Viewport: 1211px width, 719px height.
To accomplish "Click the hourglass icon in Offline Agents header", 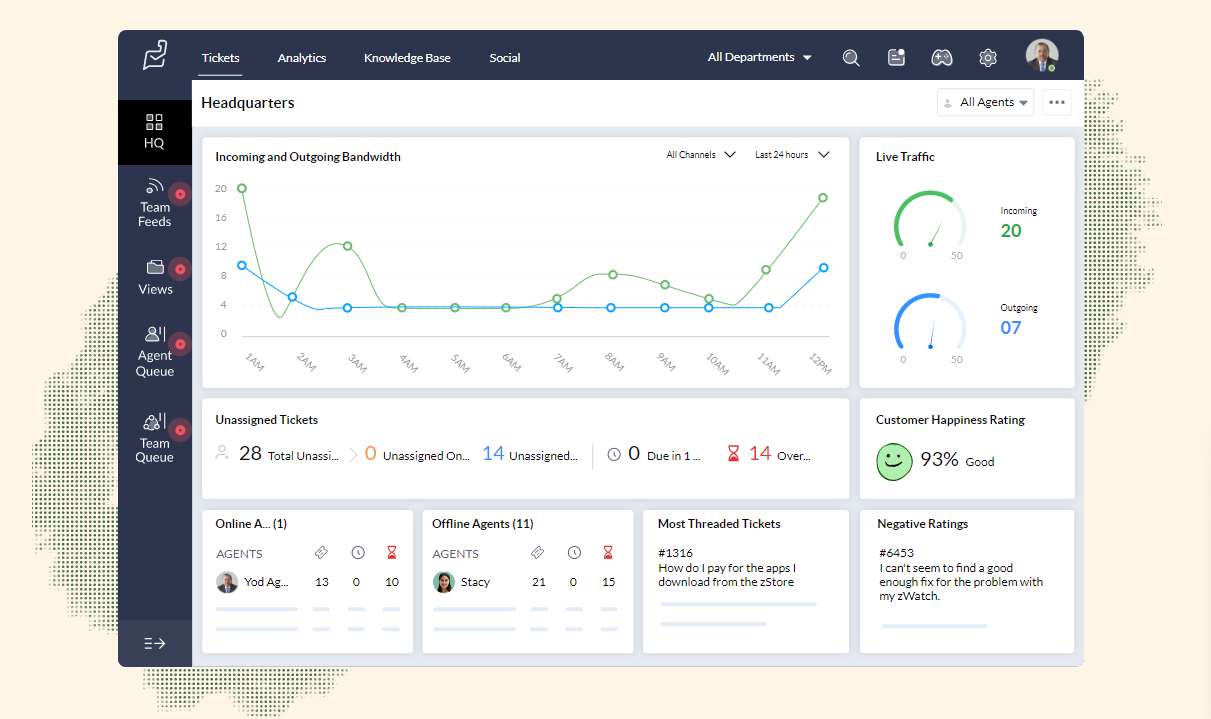I will point(608,552).
